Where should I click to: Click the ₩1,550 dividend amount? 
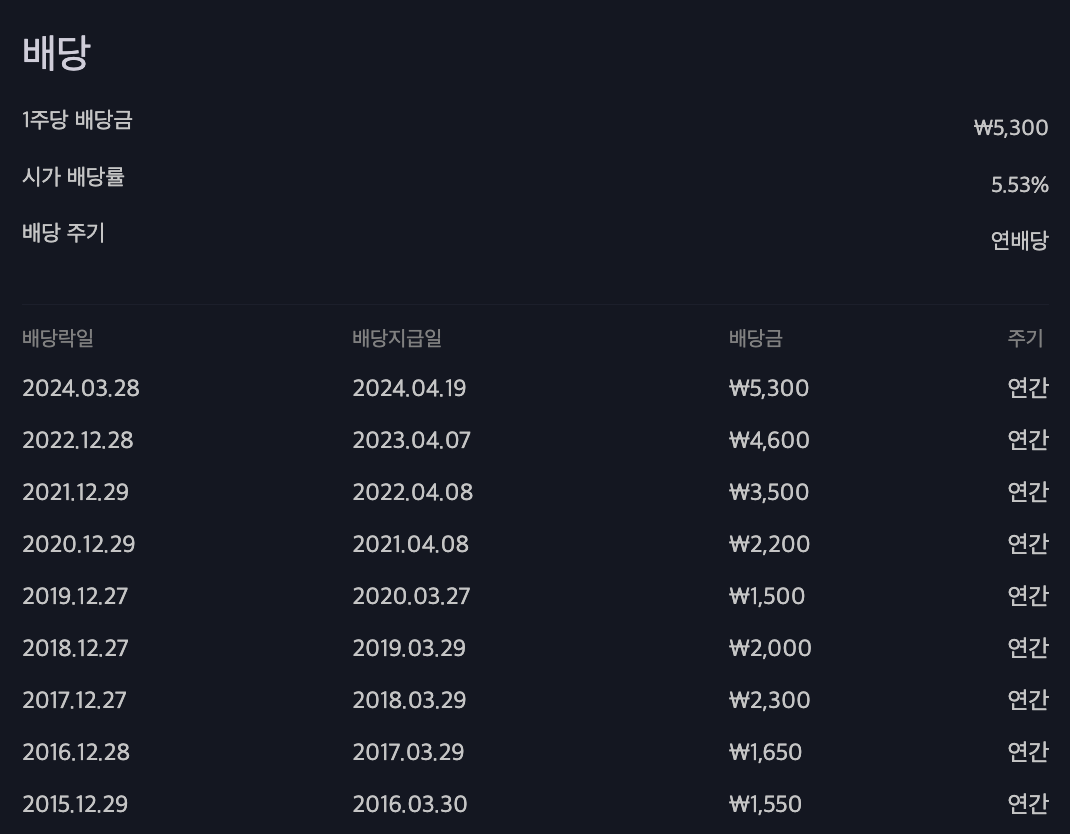pos(766,803)
